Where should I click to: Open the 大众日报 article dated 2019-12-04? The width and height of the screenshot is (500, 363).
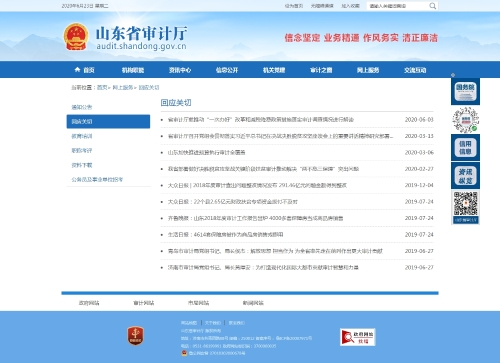[257, 185]
